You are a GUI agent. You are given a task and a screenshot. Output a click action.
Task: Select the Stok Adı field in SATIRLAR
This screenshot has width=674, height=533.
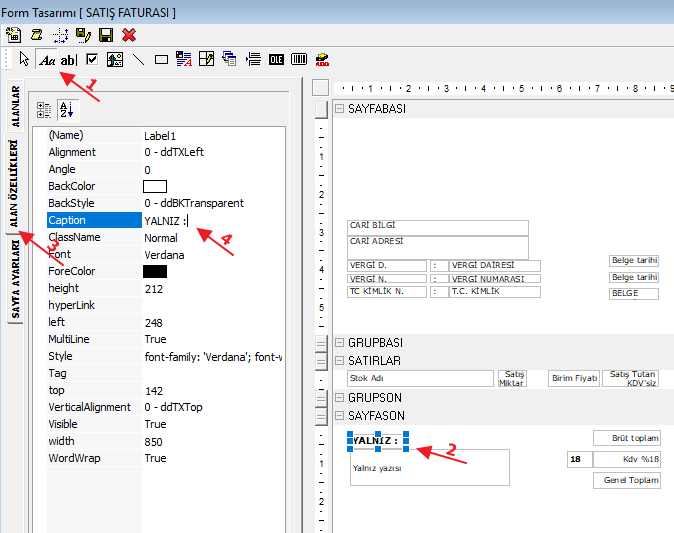click(x=420, y=378)
